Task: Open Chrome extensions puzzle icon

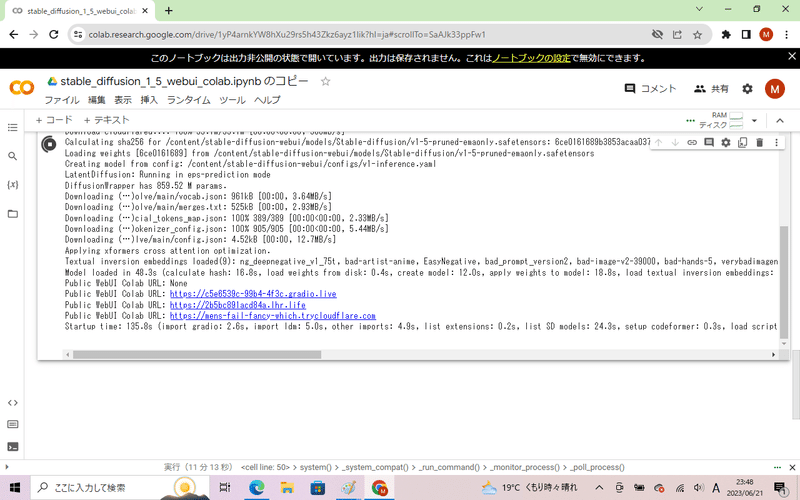Action: point(726,35)
